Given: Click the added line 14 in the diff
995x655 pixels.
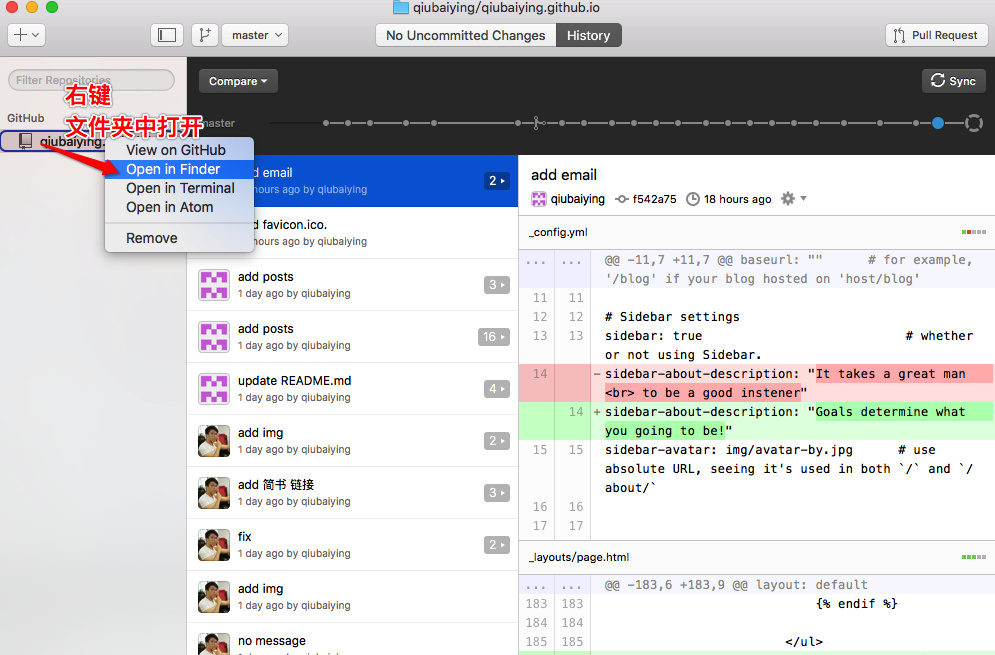Looking at the screenshot, I should click(x=756, y=421).
